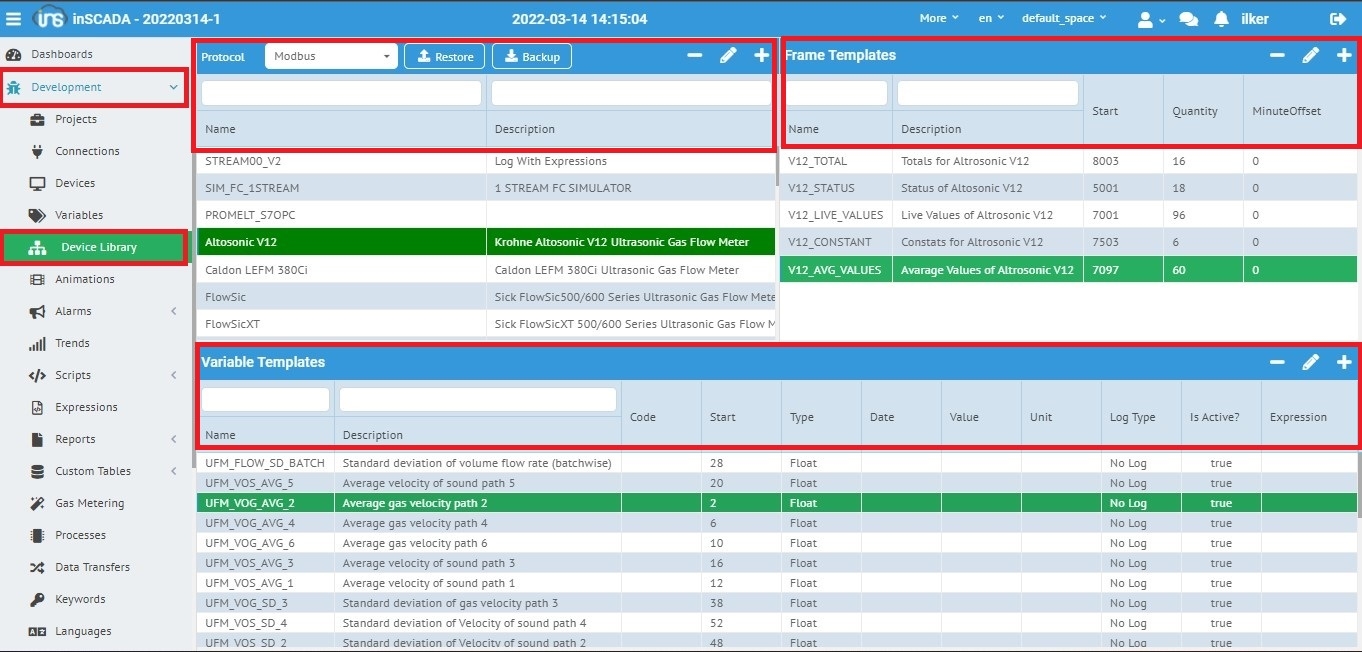Open the en language dropdown
Screen dimensions: 1362x652
(x=991, y=18)
